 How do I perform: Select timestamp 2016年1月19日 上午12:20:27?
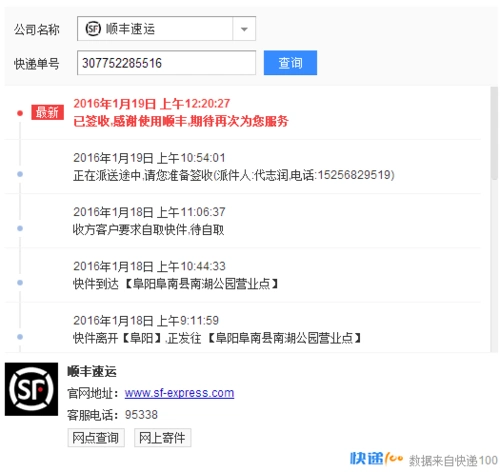152,104
